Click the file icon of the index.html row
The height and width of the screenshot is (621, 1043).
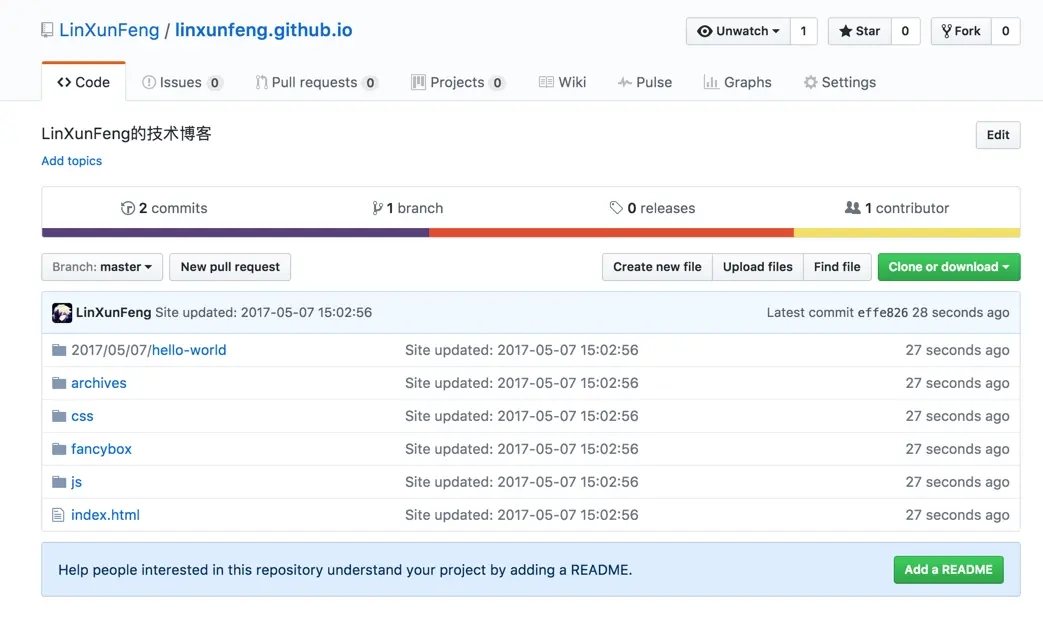click(59, 515)
